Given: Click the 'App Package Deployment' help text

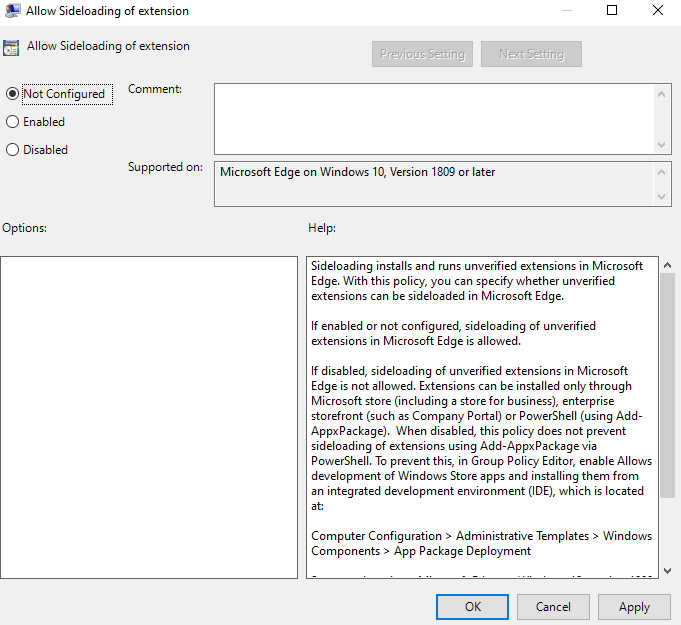Looking at the screenshot, I should click(x=462, y=551).
